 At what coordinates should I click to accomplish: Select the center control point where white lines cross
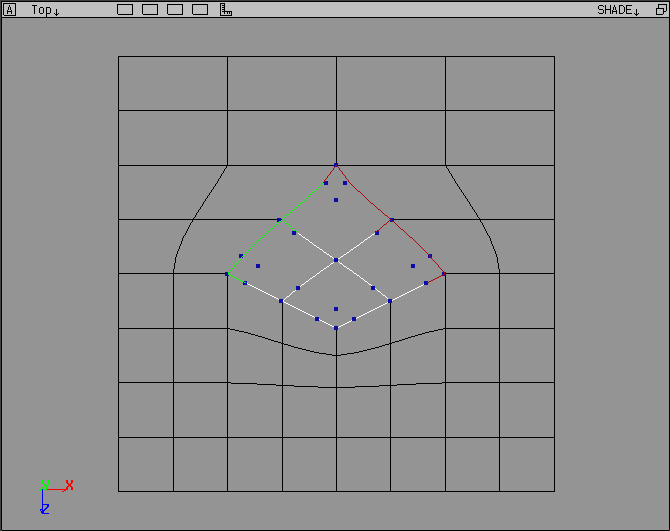336,260
